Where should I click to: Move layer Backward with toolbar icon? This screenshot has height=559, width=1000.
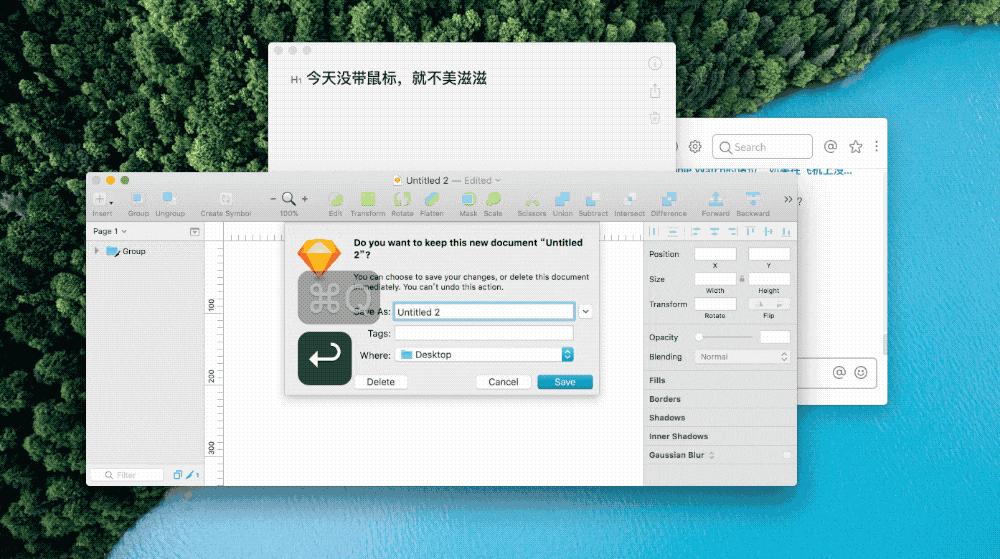753,199
